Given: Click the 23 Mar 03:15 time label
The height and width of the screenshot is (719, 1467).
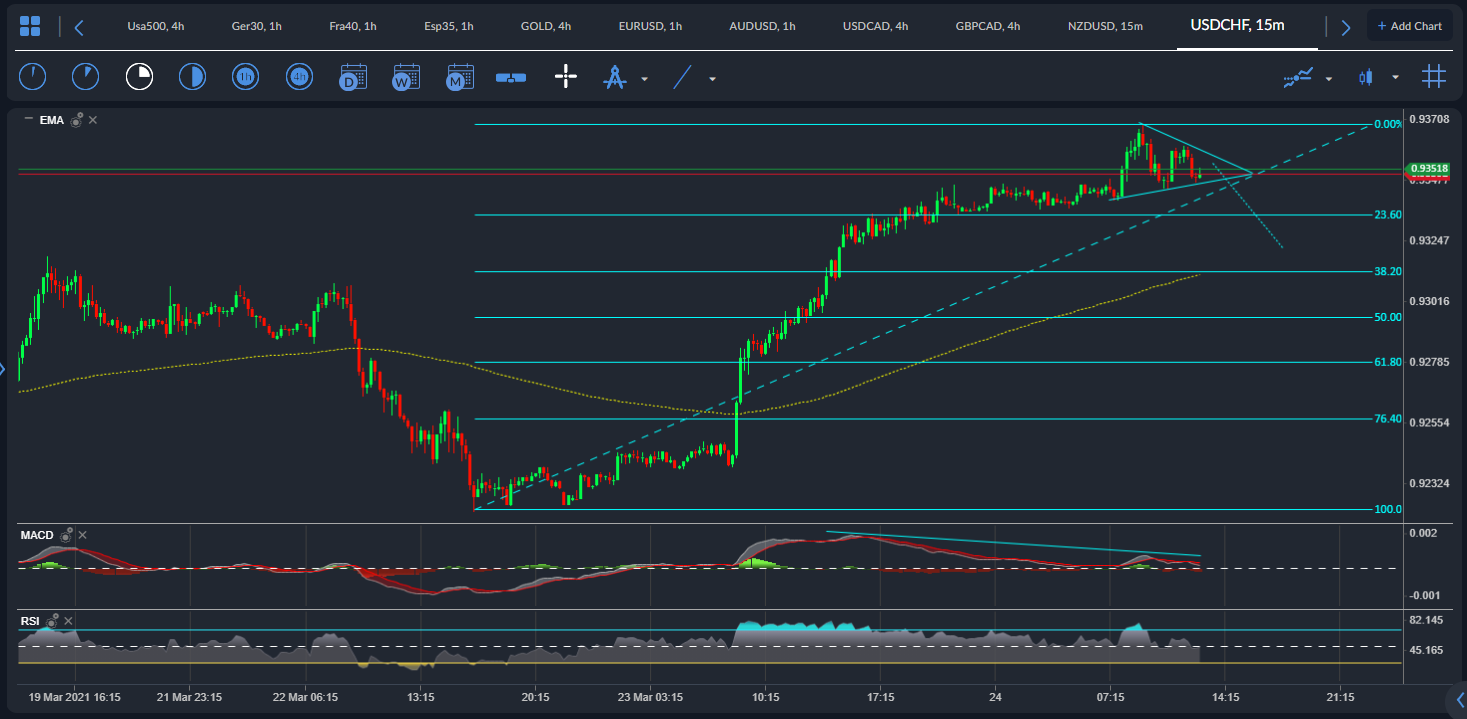Looking at the screenshot, I should [x=649, y=697].
